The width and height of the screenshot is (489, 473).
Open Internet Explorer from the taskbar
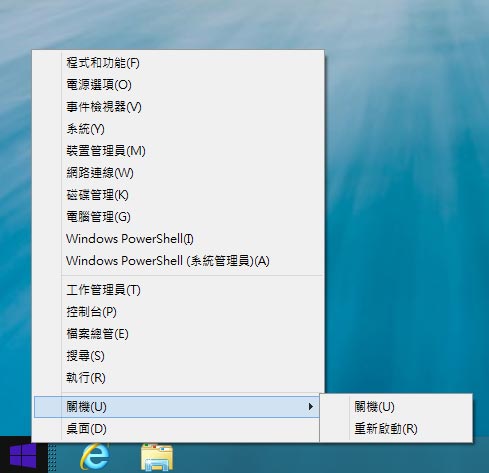point(95,457)
